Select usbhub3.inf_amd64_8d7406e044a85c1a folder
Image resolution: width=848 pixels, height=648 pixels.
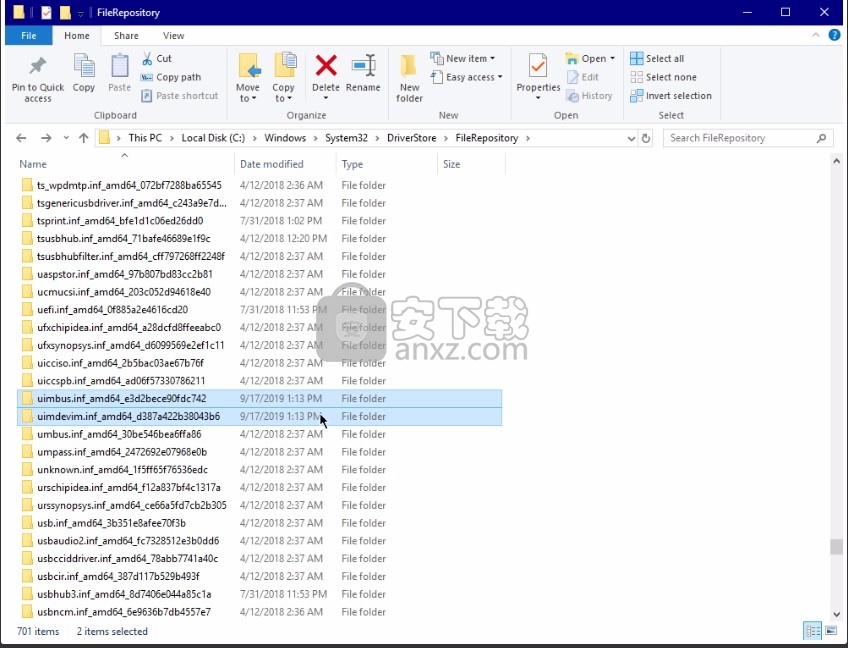(260, 594)
